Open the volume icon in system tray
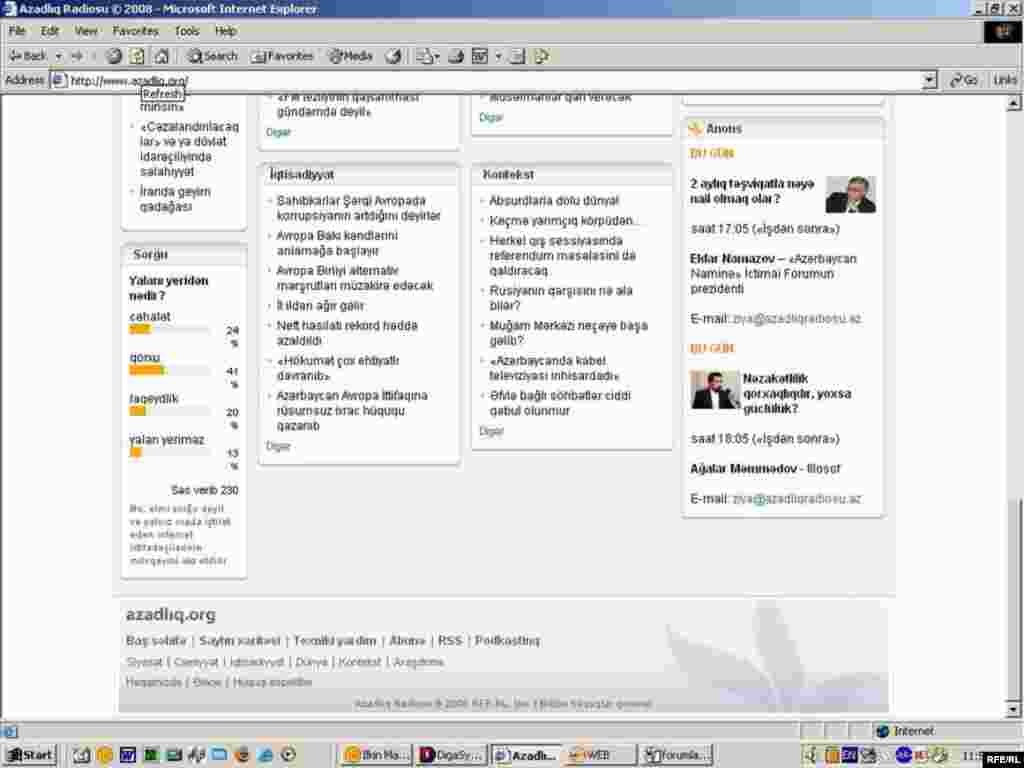Viewport: 1024px width, 768px height. 868,755
